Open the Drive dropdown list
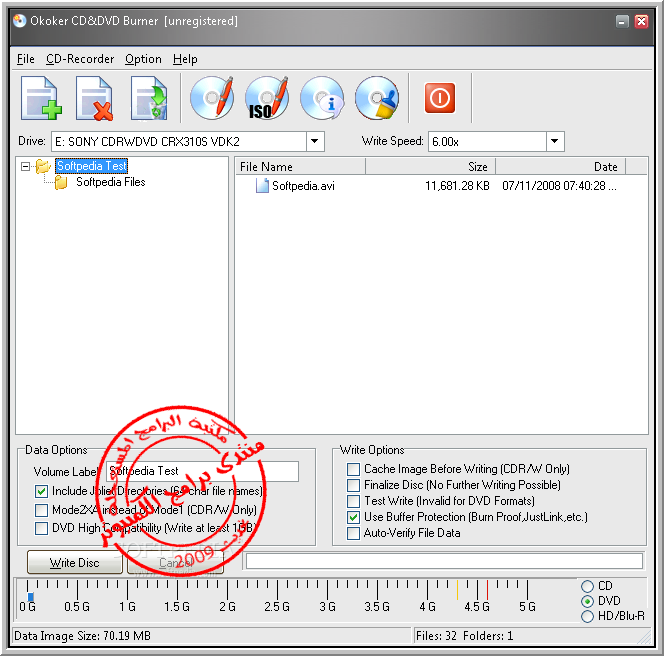This screenshot has width=664, height=656. (315, 141)
